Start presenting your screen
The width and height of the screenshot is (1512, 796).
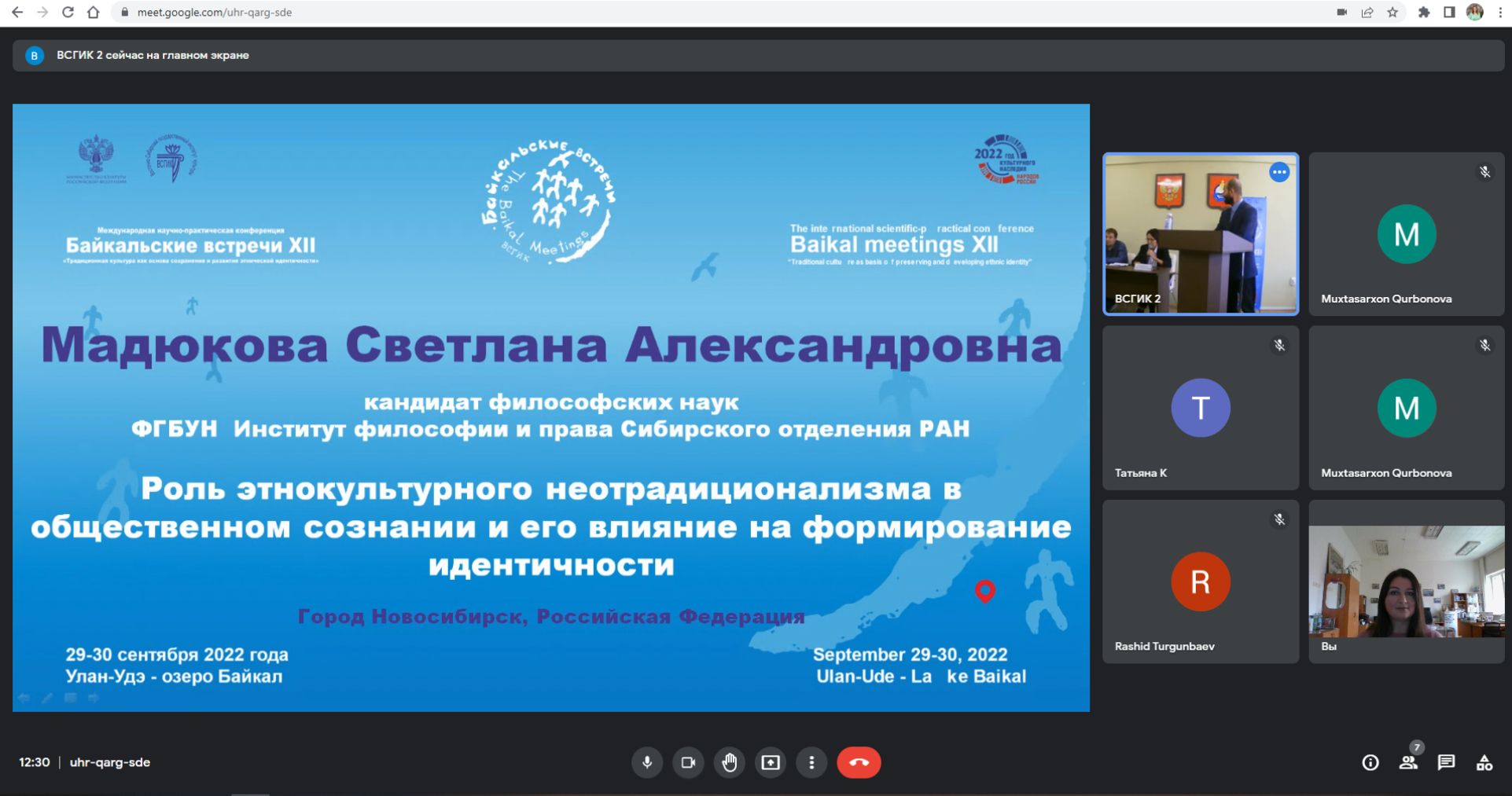coord(771,762)
